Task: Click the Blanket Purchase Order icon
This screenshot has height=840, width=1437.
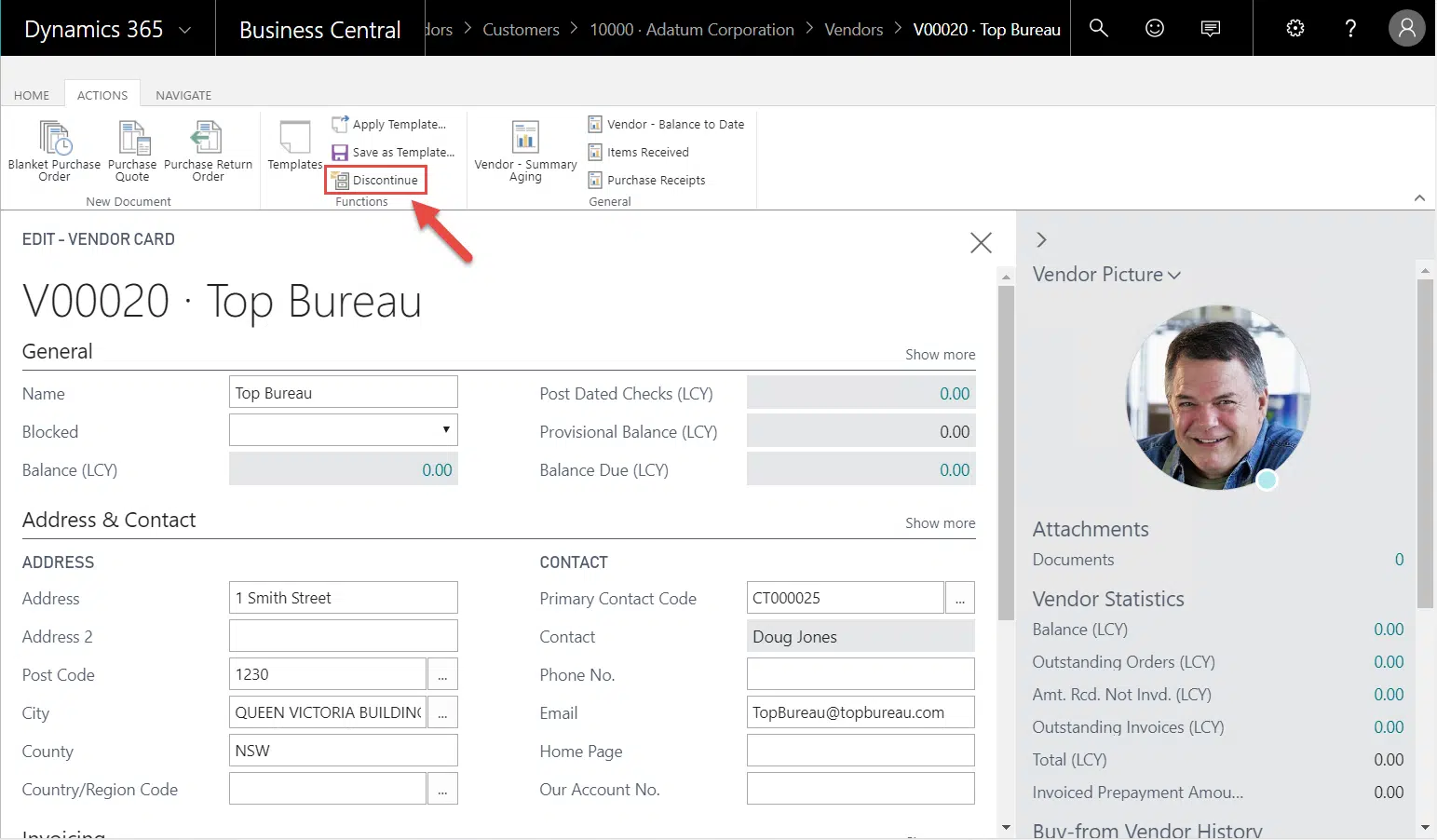Action: coord(54,139)
